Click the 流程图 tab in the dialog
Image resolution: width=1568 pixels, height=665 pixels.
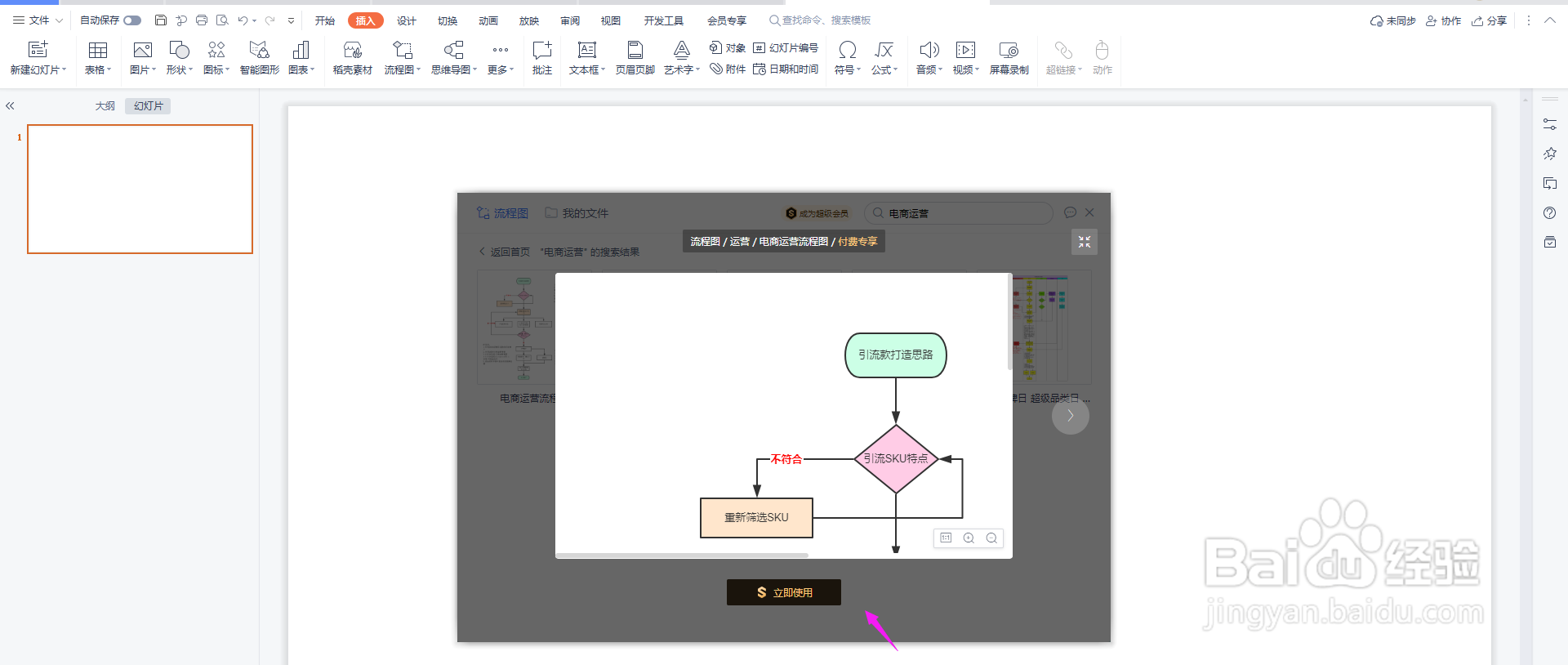503,213
